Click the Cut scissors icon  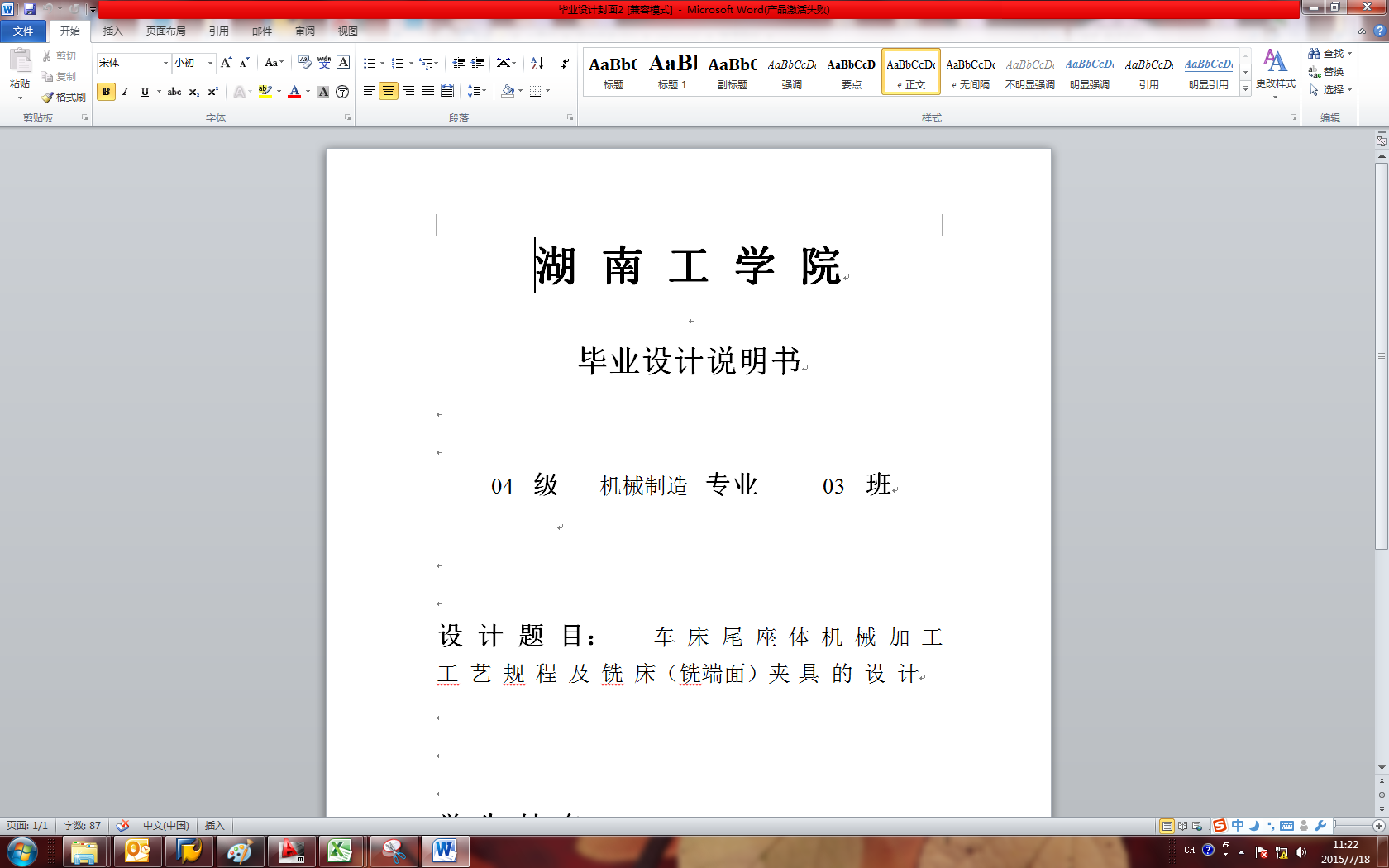click(47, 56)
